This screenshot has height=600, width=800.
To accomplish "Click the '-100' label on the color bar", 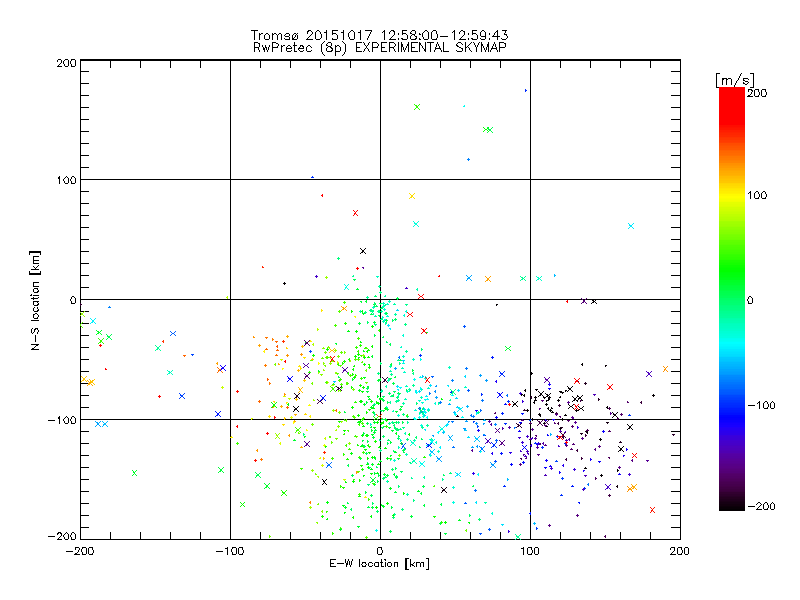I will (x=761, y=406).
